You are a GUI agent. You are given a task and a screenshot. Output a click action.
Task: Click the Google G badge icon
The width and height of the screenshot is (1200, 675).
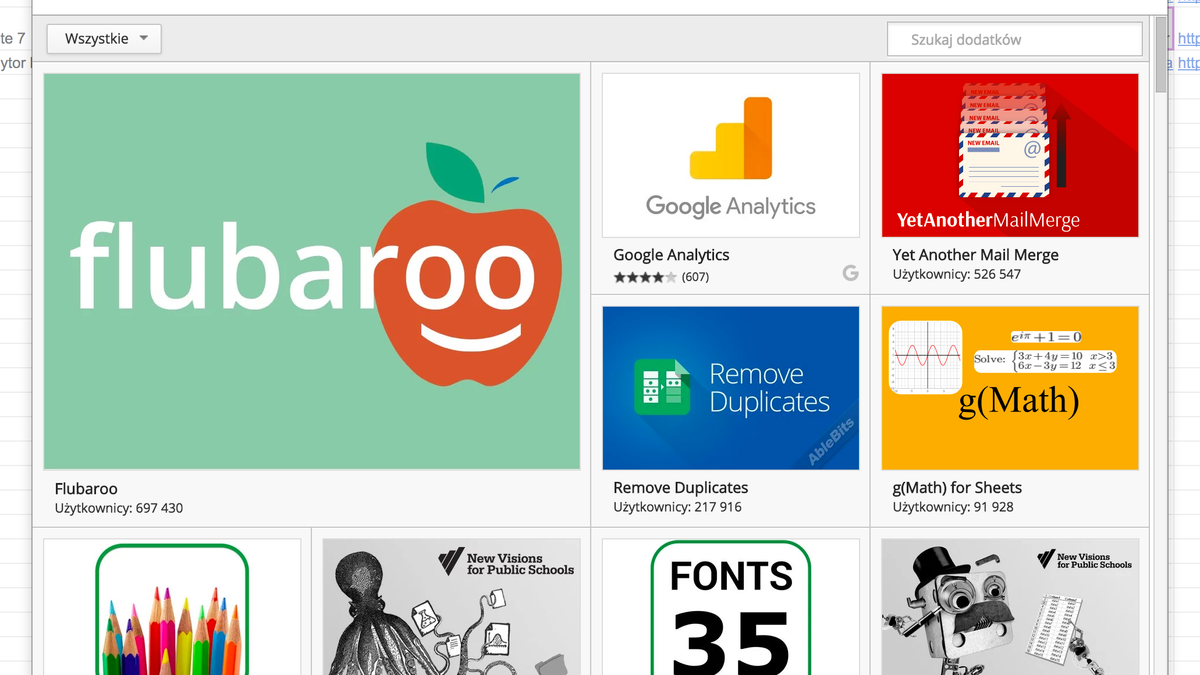coord(850,272)
